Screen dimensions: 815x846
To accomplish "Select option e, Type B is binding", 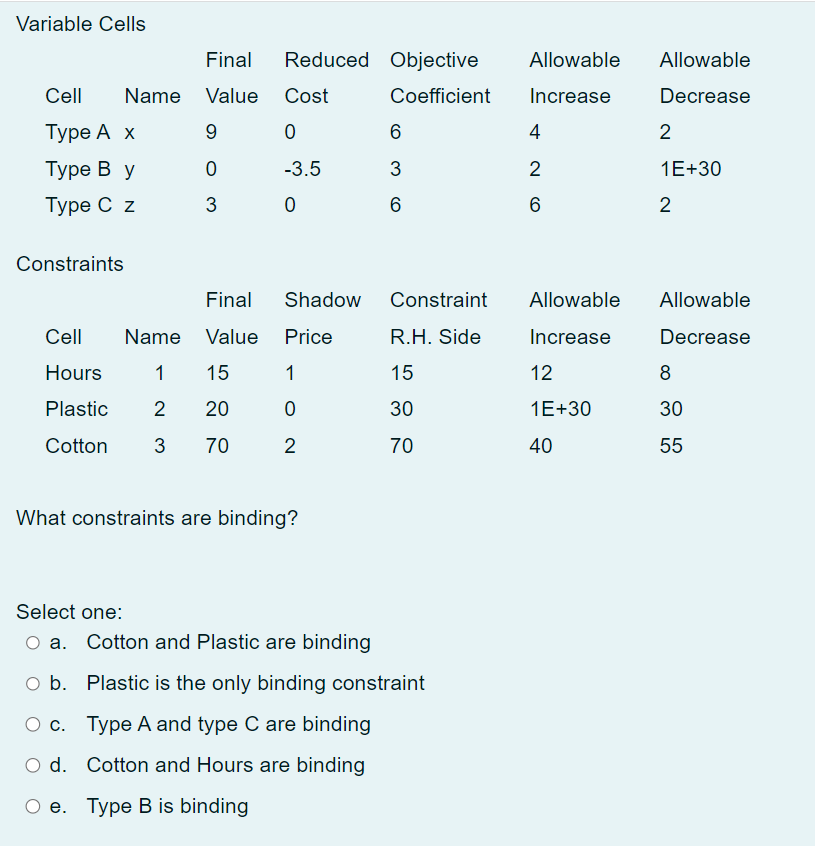I will [x=167, y=806].
